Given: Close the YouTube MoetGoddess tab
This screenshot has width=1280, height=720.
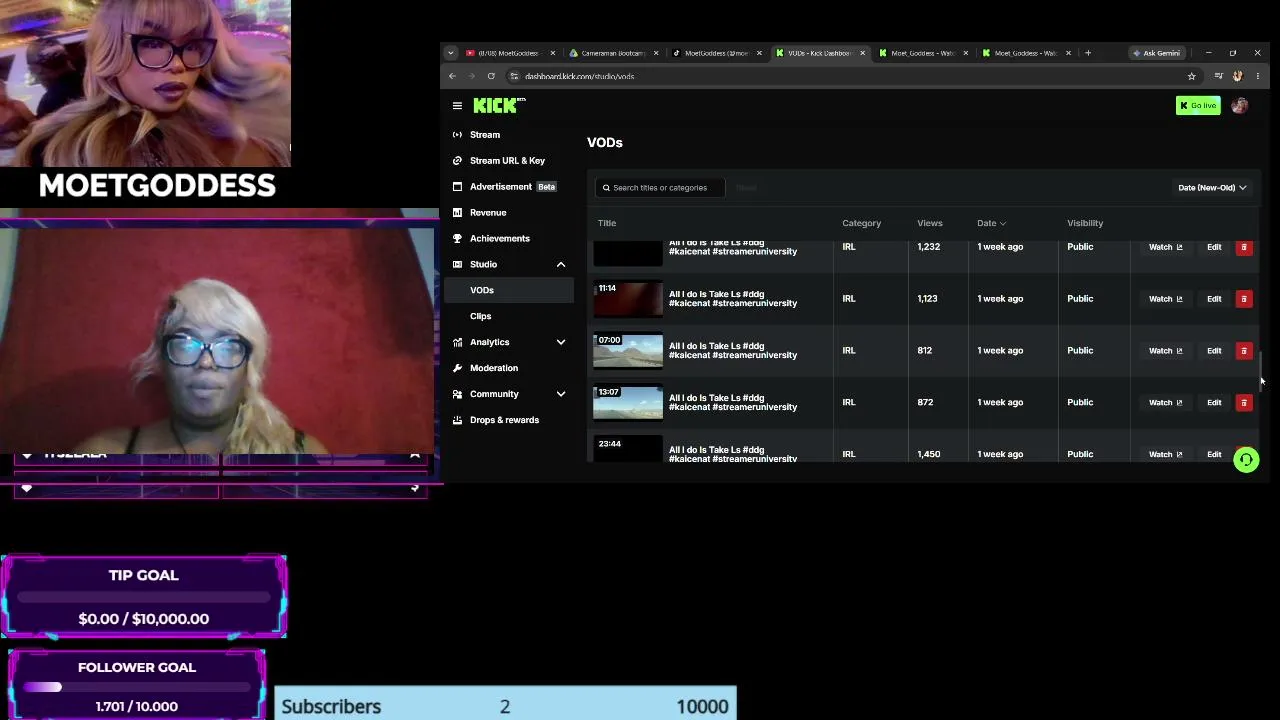Looking at the screenshot, I should [552, 53].
